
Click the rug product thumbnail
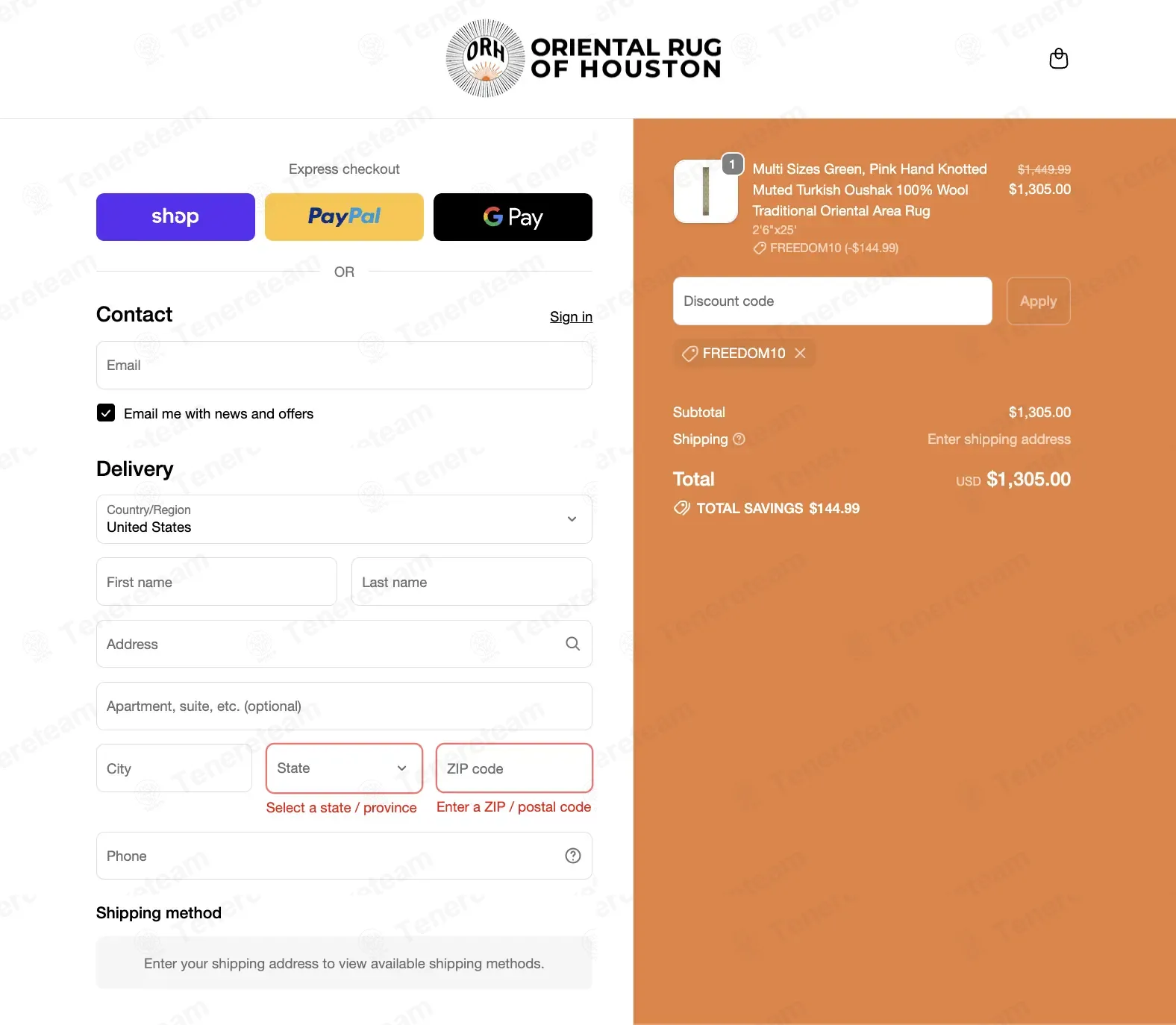706,191
